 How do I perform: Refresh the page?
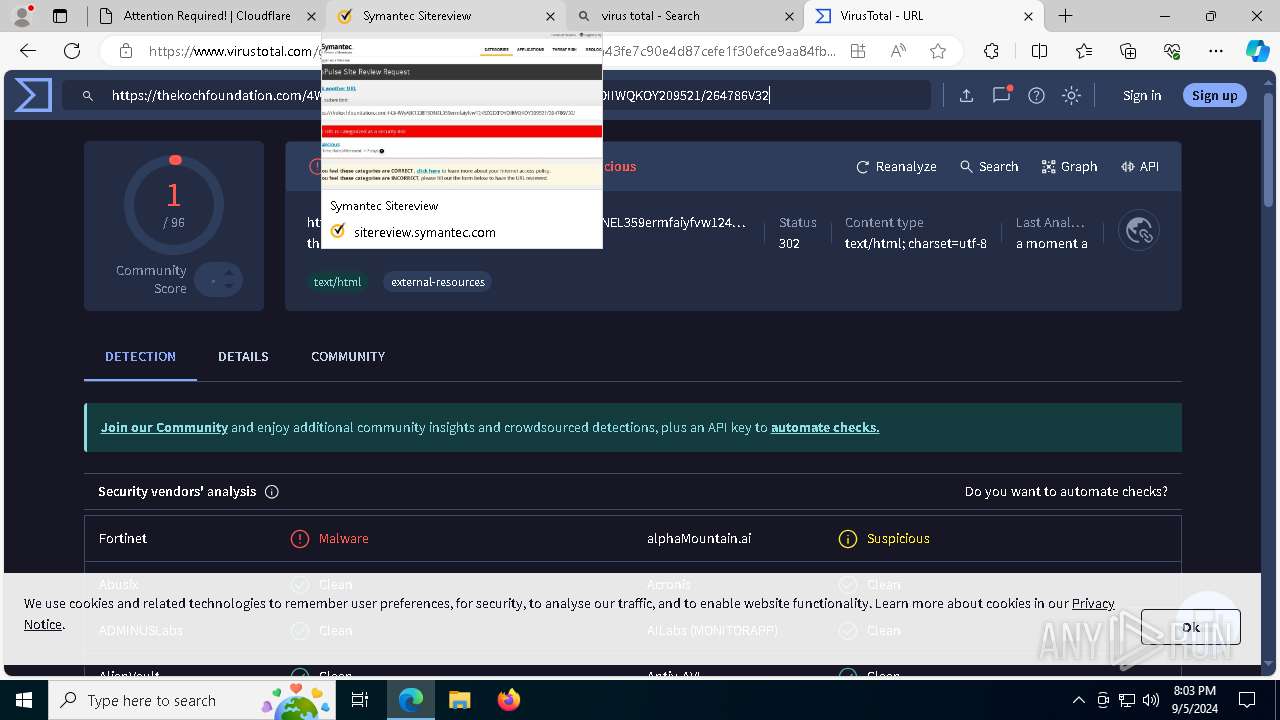tap(72, 51)
